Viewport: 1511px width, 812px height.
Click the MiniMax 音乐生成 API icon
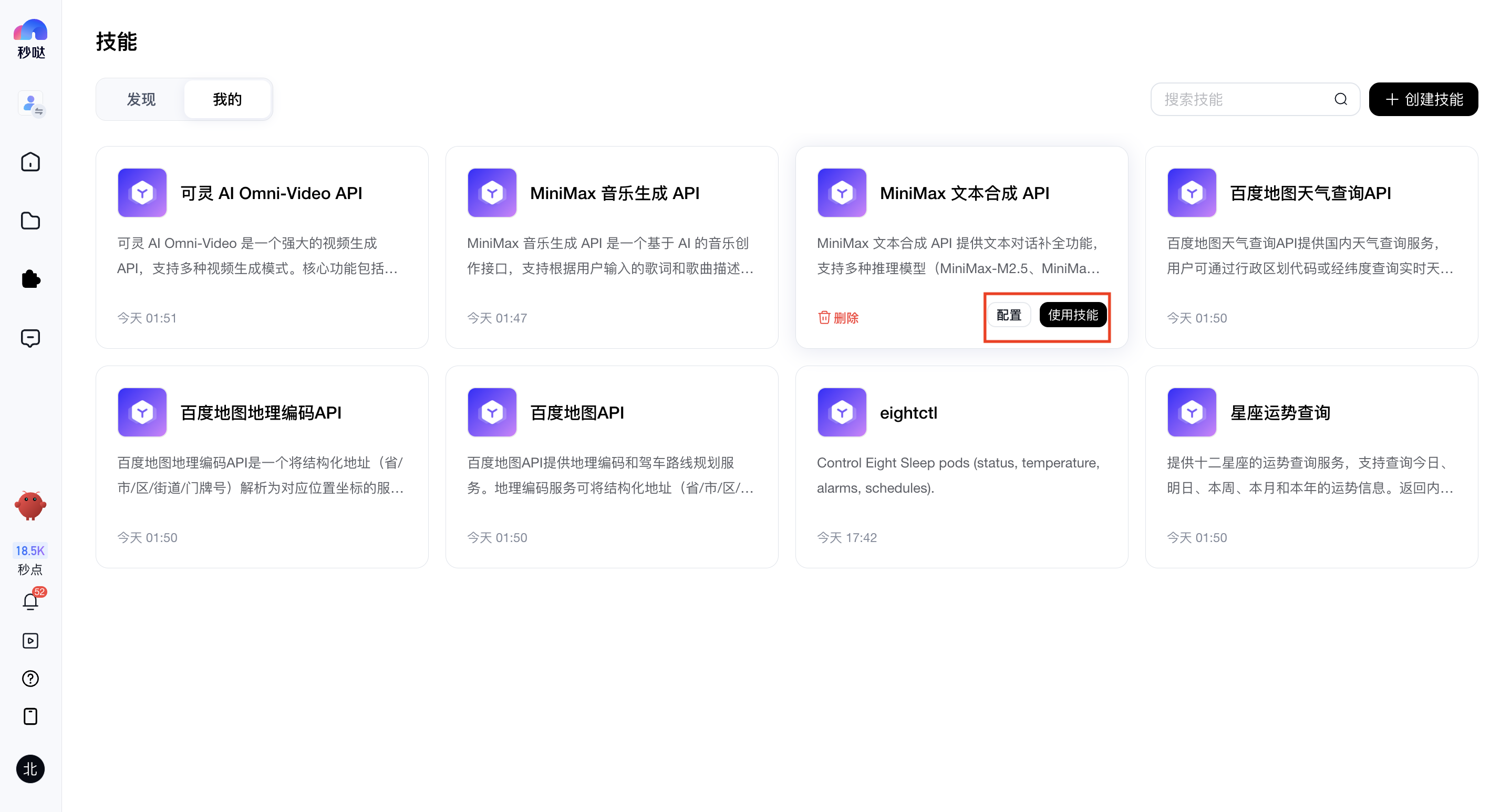(x=492, y=193)
